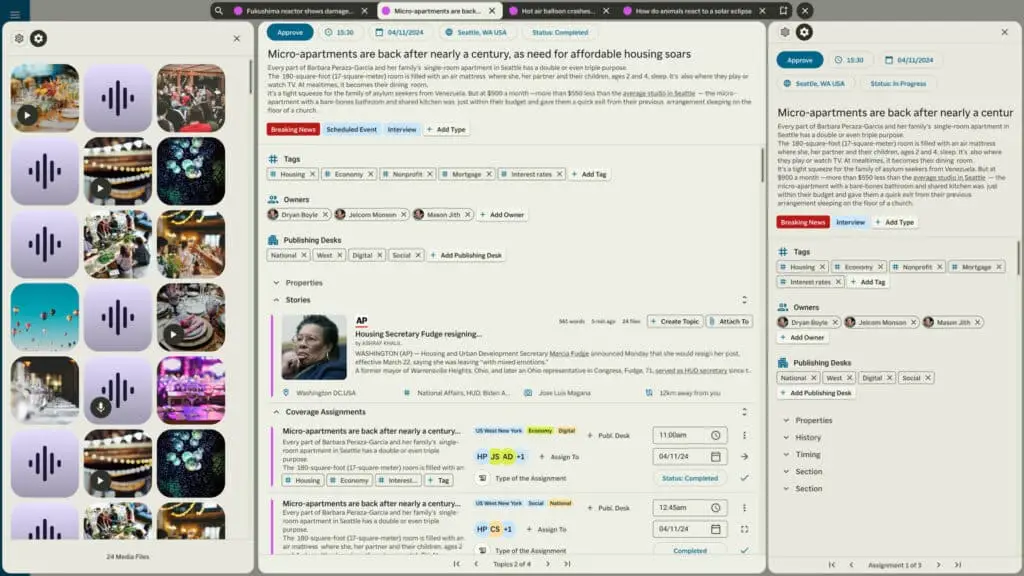This screenshot has height=576, width=1024.
Task: Open the dark gear settings in assignment panel
Action: tap(804, 32)
